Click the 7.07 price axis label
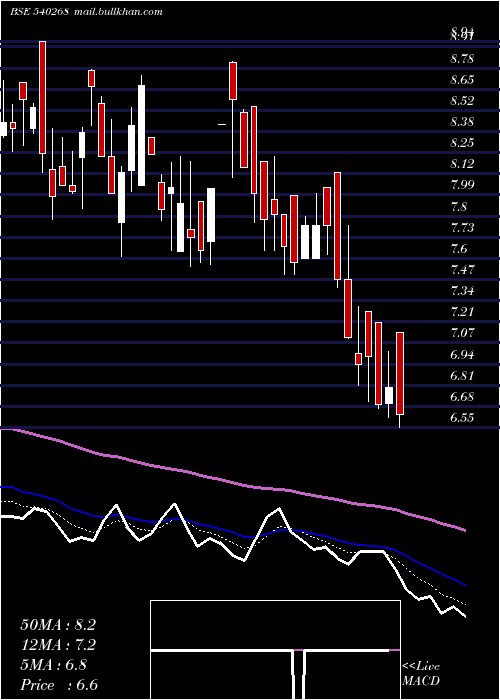 coord(462,333)
